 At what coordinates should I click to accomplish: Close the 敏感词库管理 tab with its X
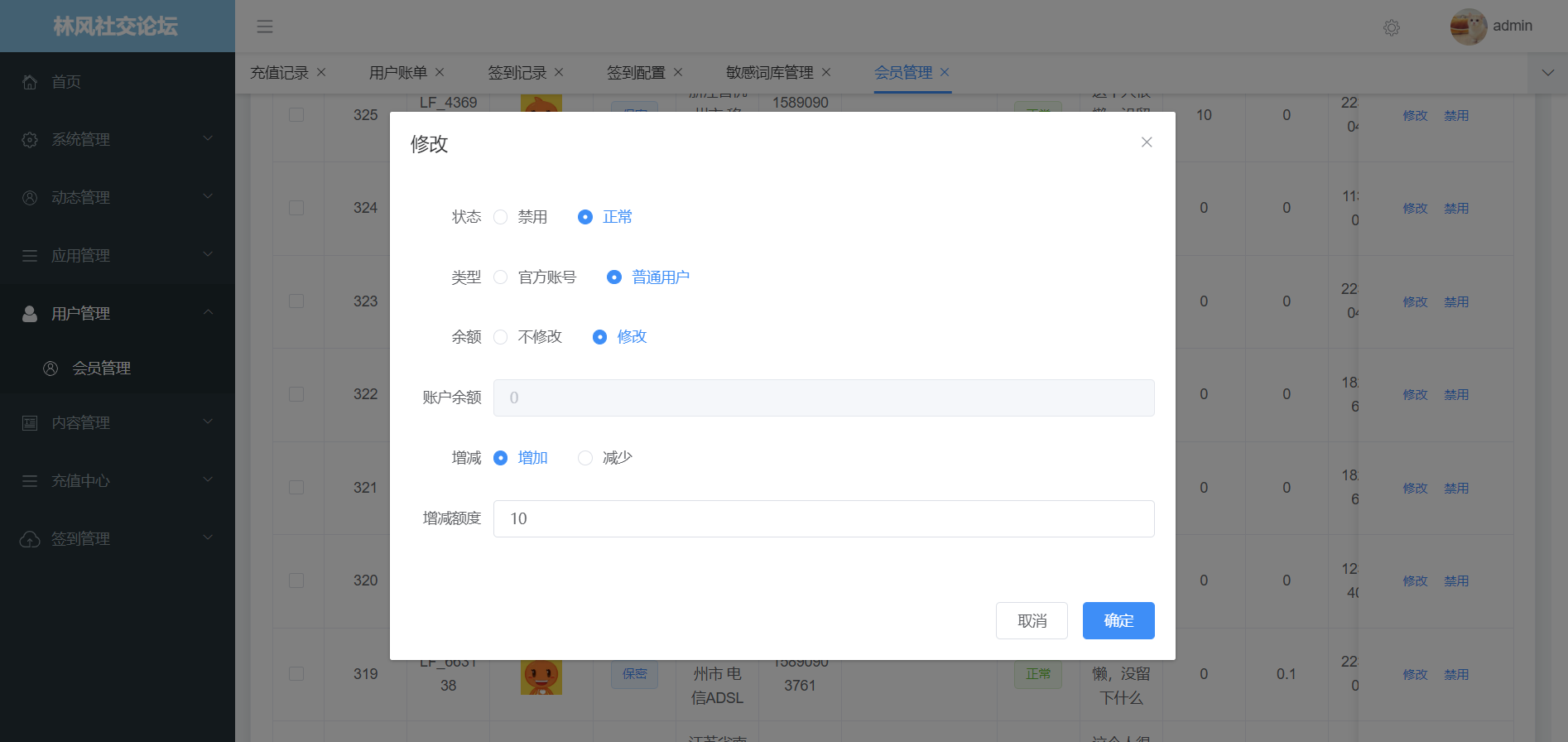pyautogui.click(x=826, y=72)
